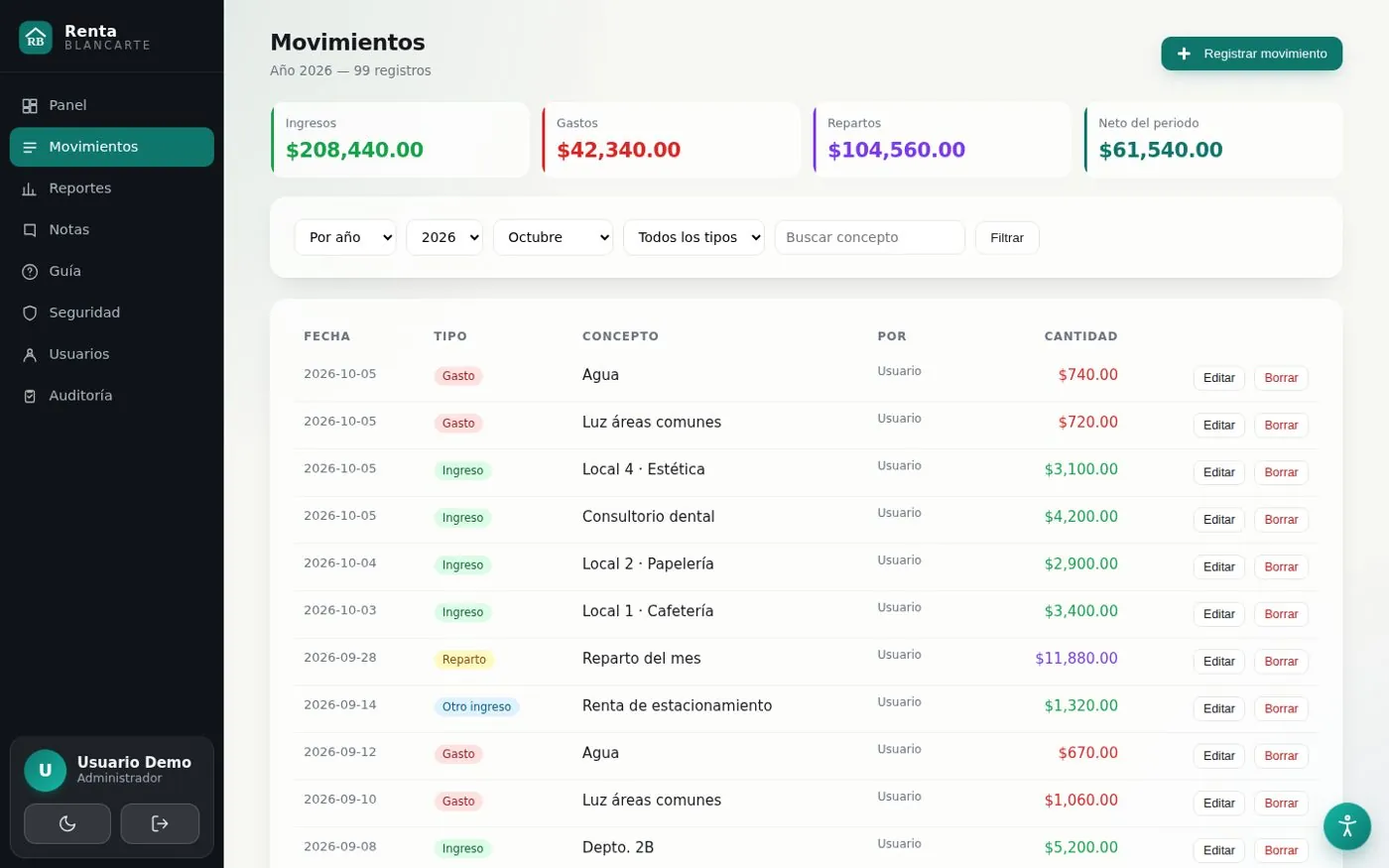This screenshot has height=868, width=1389.
Task: Click the Repartos summary card
Action: point(943,140)
